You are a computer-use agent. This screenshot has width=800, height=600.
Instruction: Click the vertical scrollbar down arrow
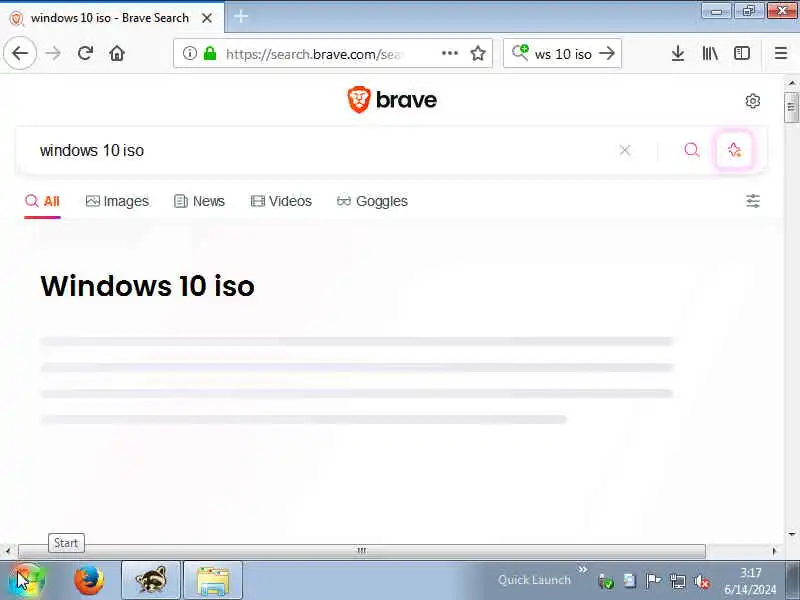click(x=791, y=534)
